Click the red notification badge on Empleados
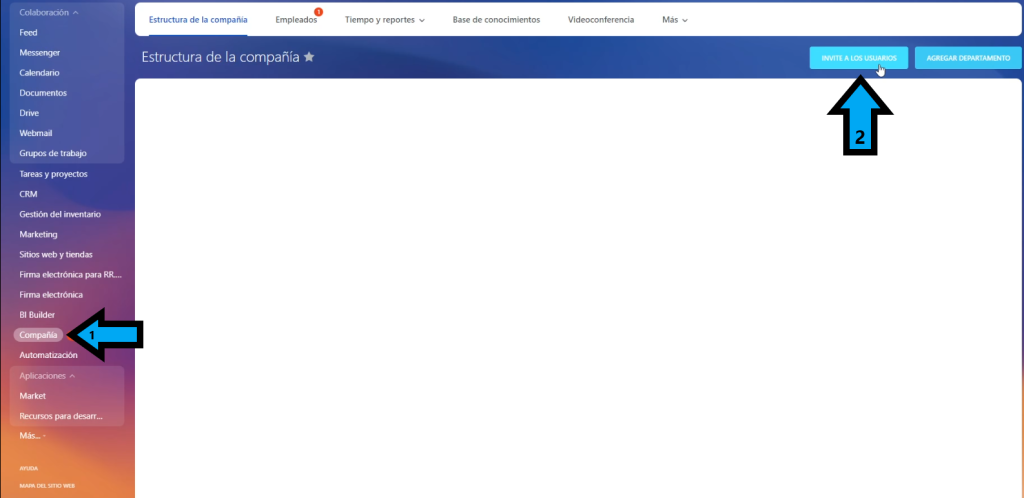This screenshot has width=1024, height=498. [318, 12]
